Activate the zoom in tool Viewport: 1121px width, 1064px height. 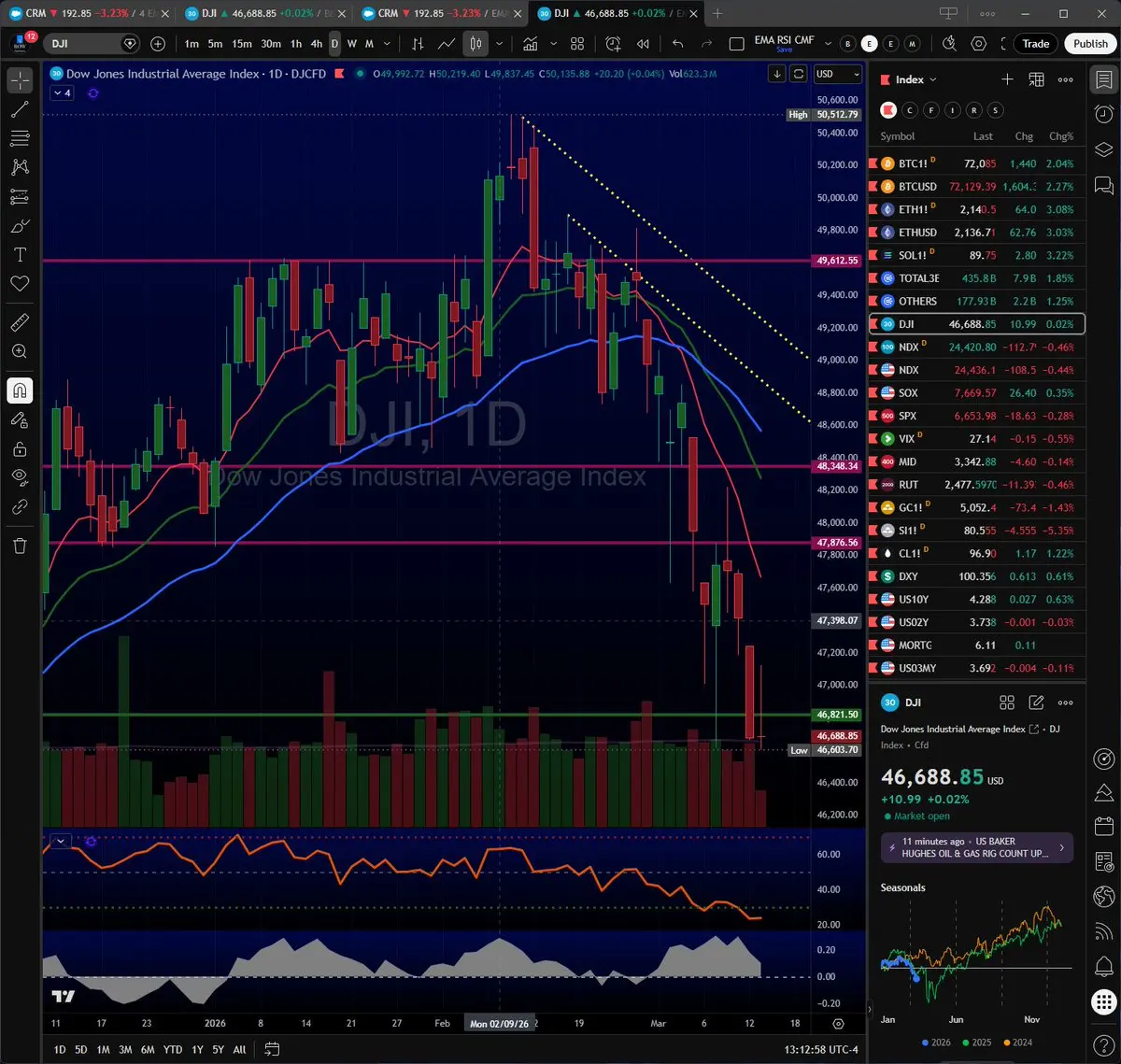click(20, 351)
